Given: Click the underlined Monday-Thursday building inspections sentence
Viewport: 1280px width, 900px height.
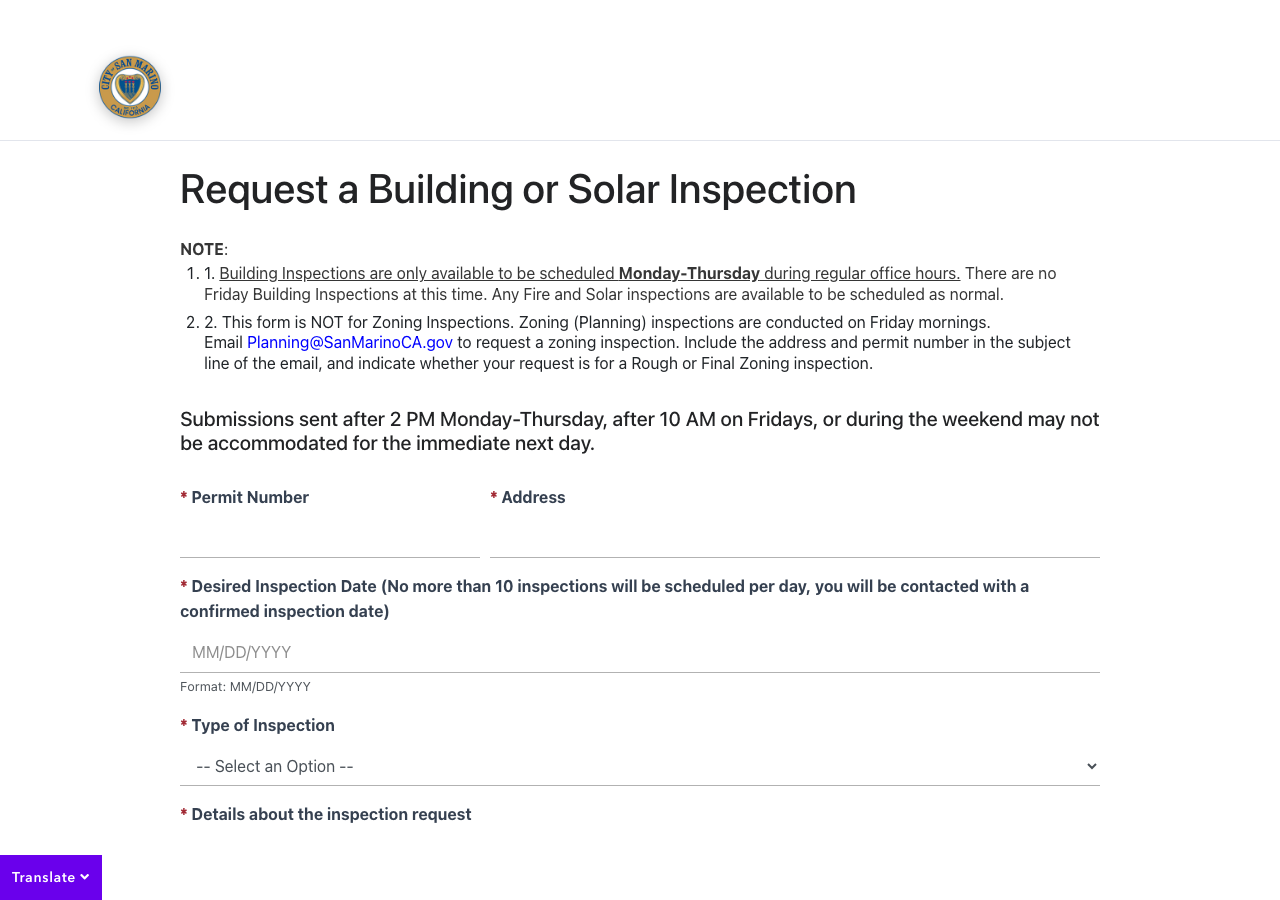Looking at the screenshot, I should (x=590, y=273).
